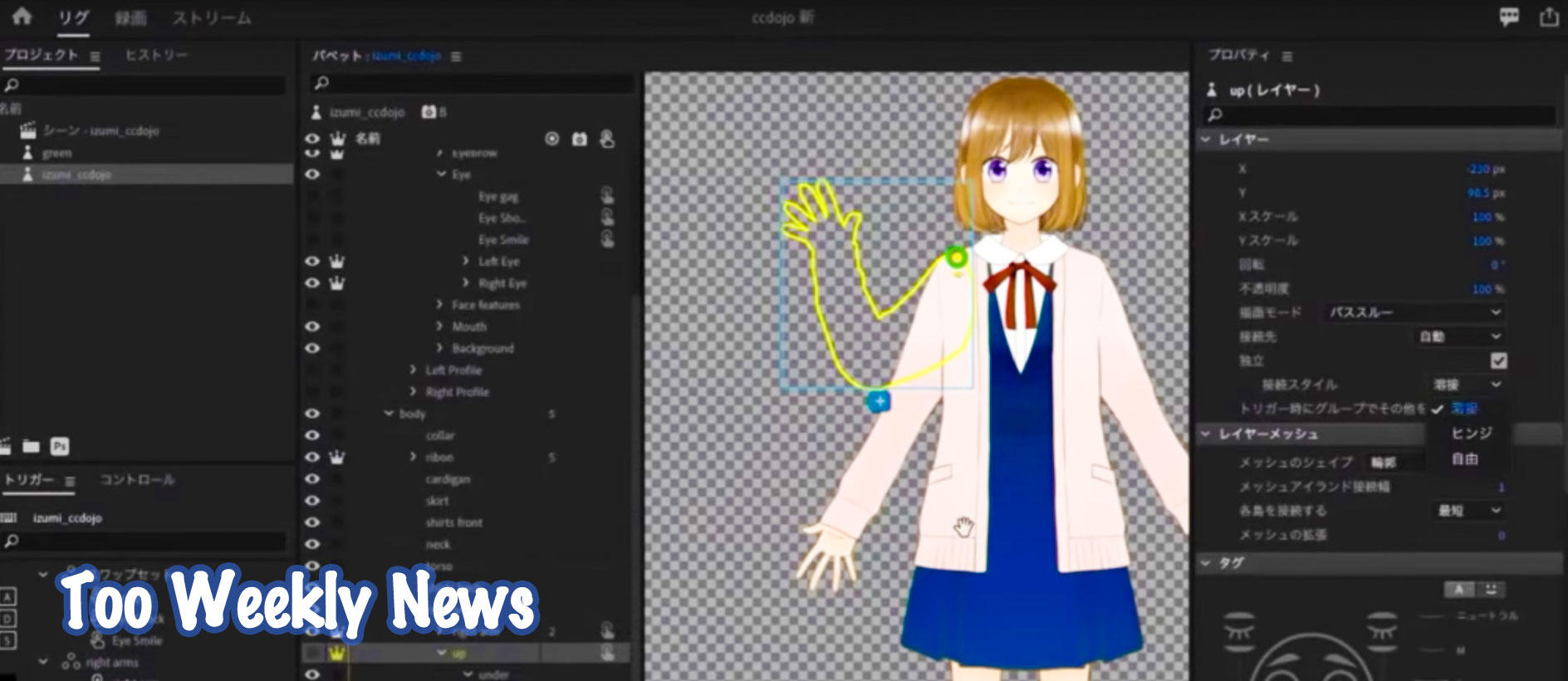1568x681 pixels.
Task: Click the trigger icon on the up layer row
Action: coord(607,653)
